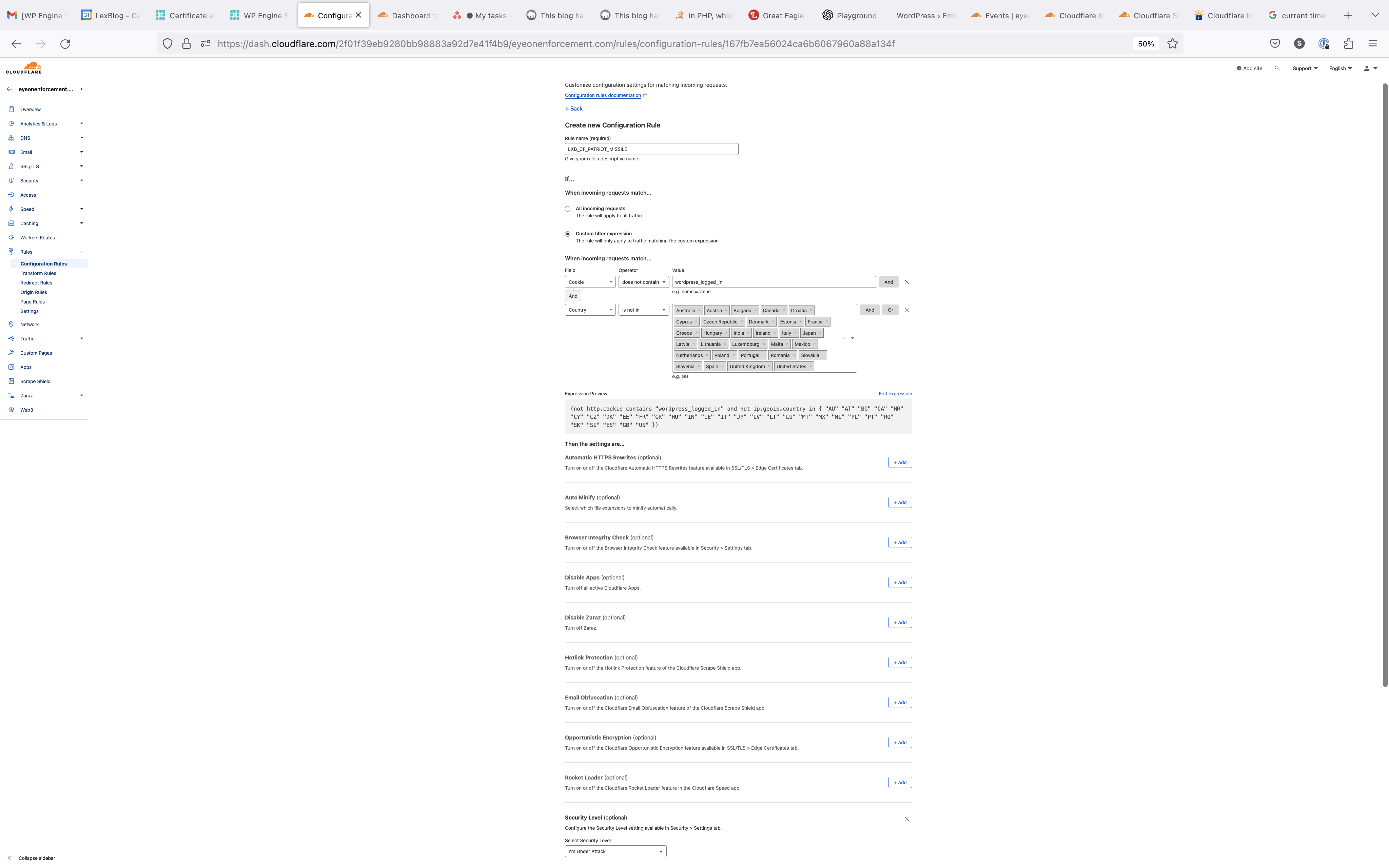This screenshot has width=1389, height=868.
Task: Open Network sidebar item
Action: (29, 324)
